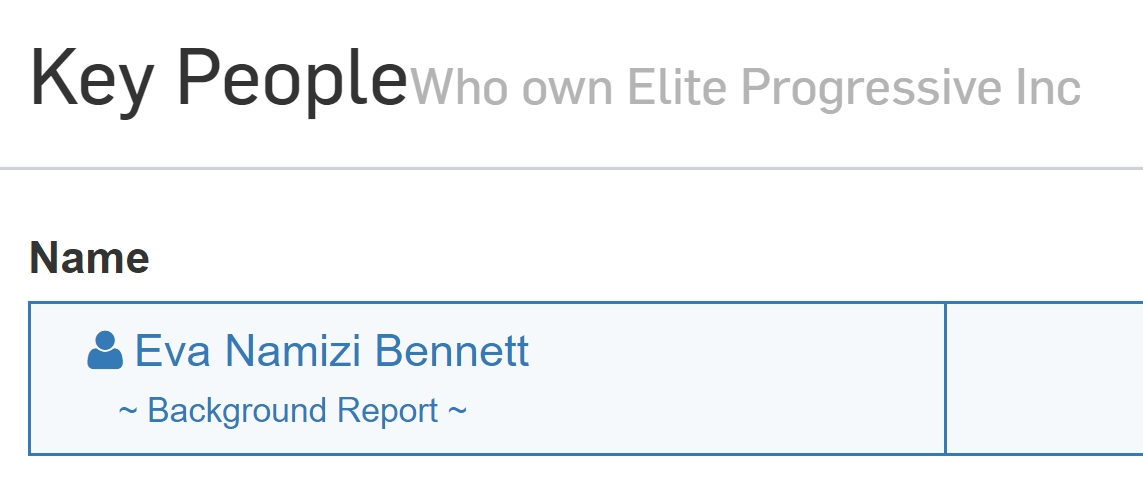Screen dimensions: 1143x500
Task: Click the leading tilde before Background Report
Action: (x=128, y=410)
